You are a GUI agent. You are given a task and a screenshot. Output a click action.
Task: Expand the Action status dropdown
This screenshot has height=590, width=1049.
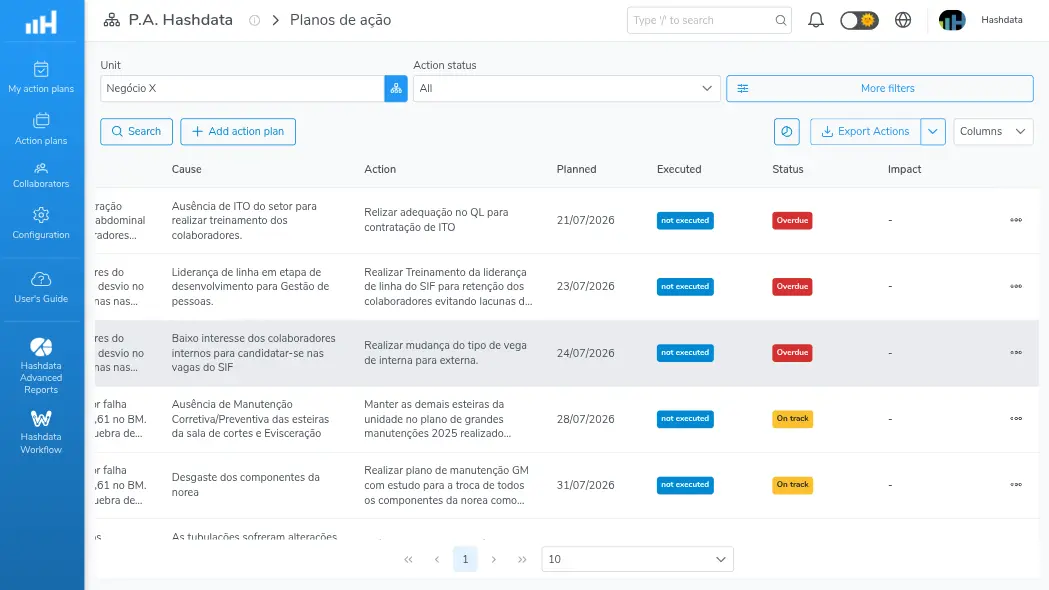click(x=567, y=88)
